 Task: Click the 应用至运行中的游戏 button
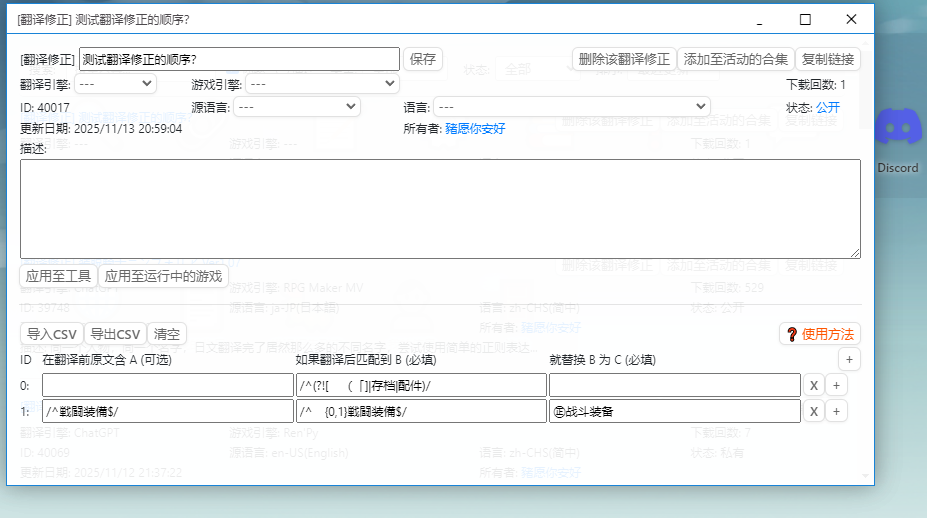tap(164, 276)
